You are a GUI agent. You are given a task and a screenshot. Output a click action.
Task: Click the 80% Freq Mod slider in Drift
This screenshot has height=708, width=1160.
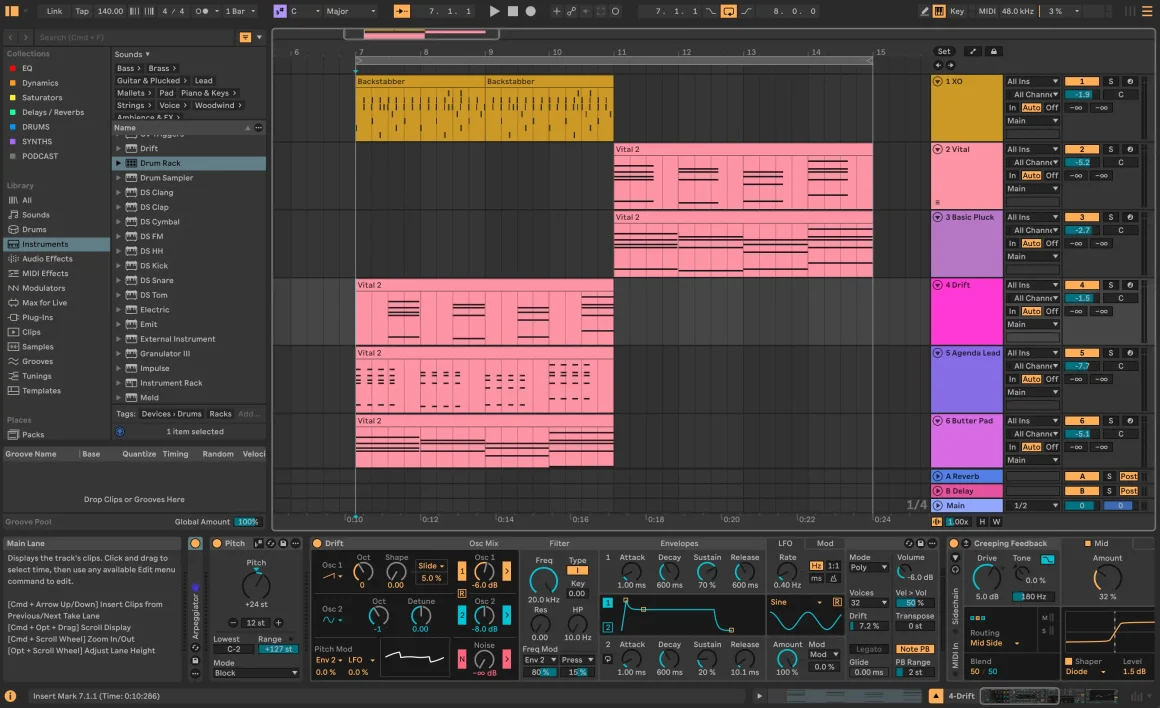540,671
